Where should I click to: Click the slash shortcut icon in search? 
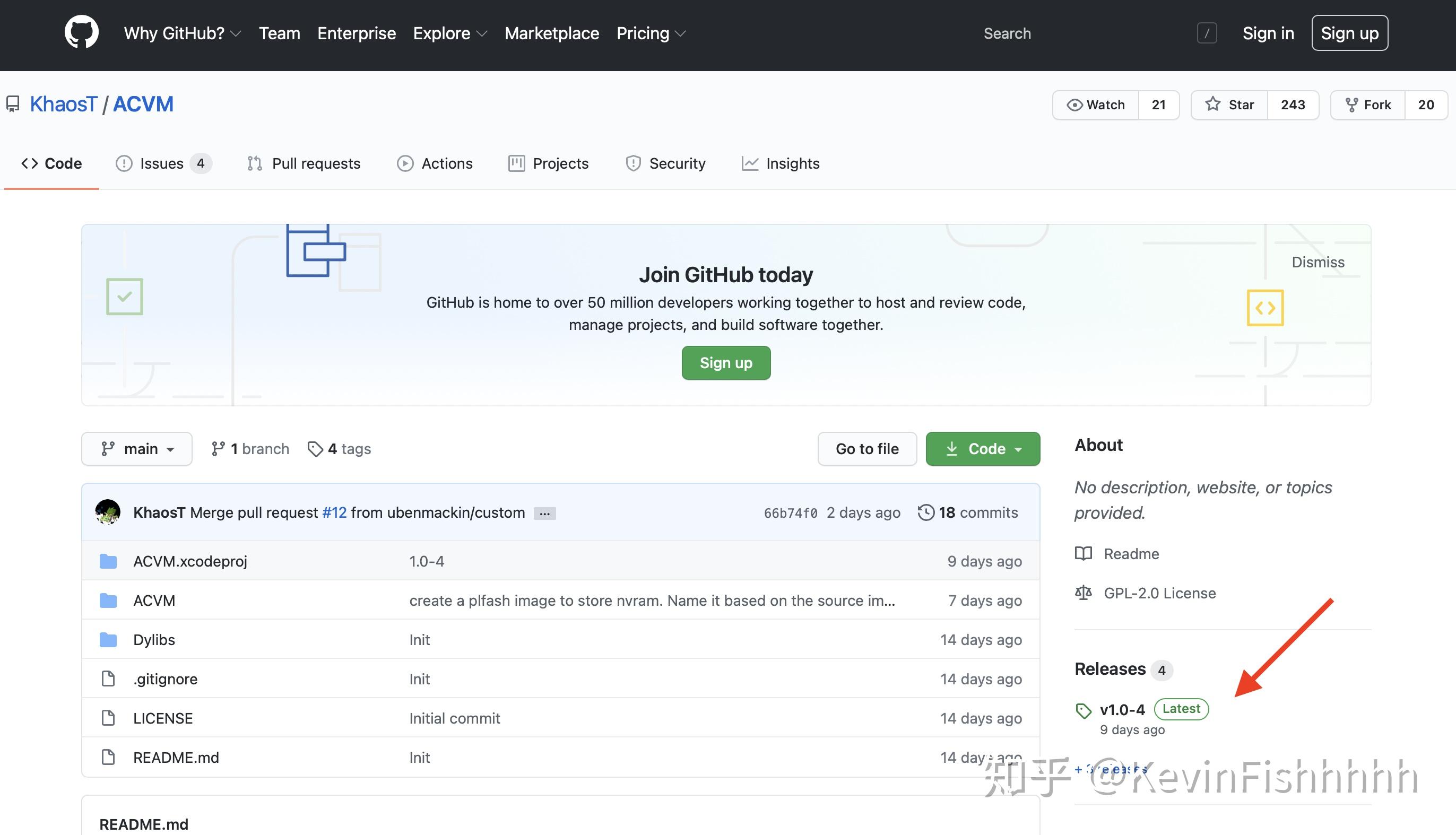tap(1207, 33)
